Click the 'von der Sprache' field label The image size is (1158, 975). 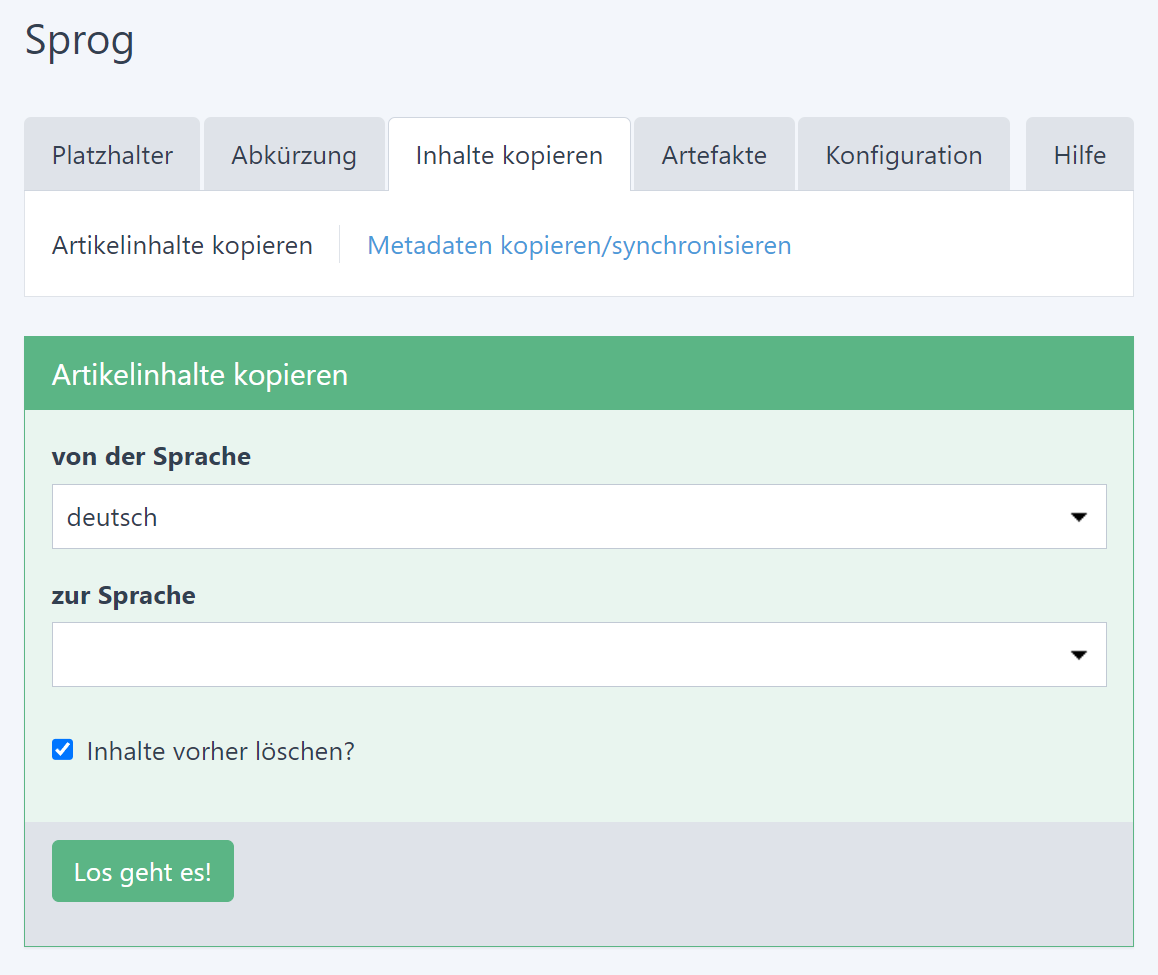[151, 457]
